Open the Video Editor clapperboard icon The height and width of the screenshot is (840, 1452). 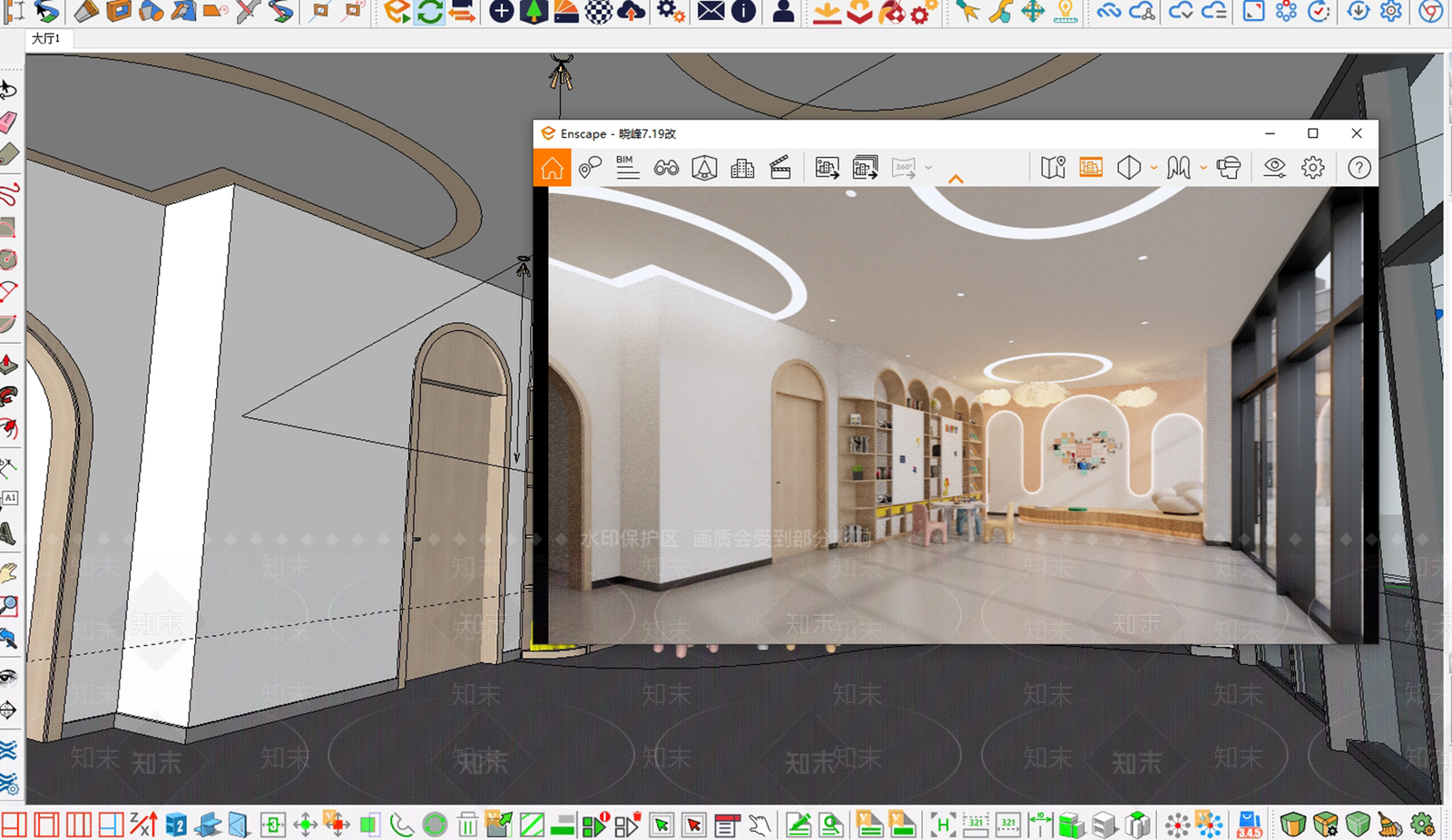pyautogui.click(x=780, y=168)
